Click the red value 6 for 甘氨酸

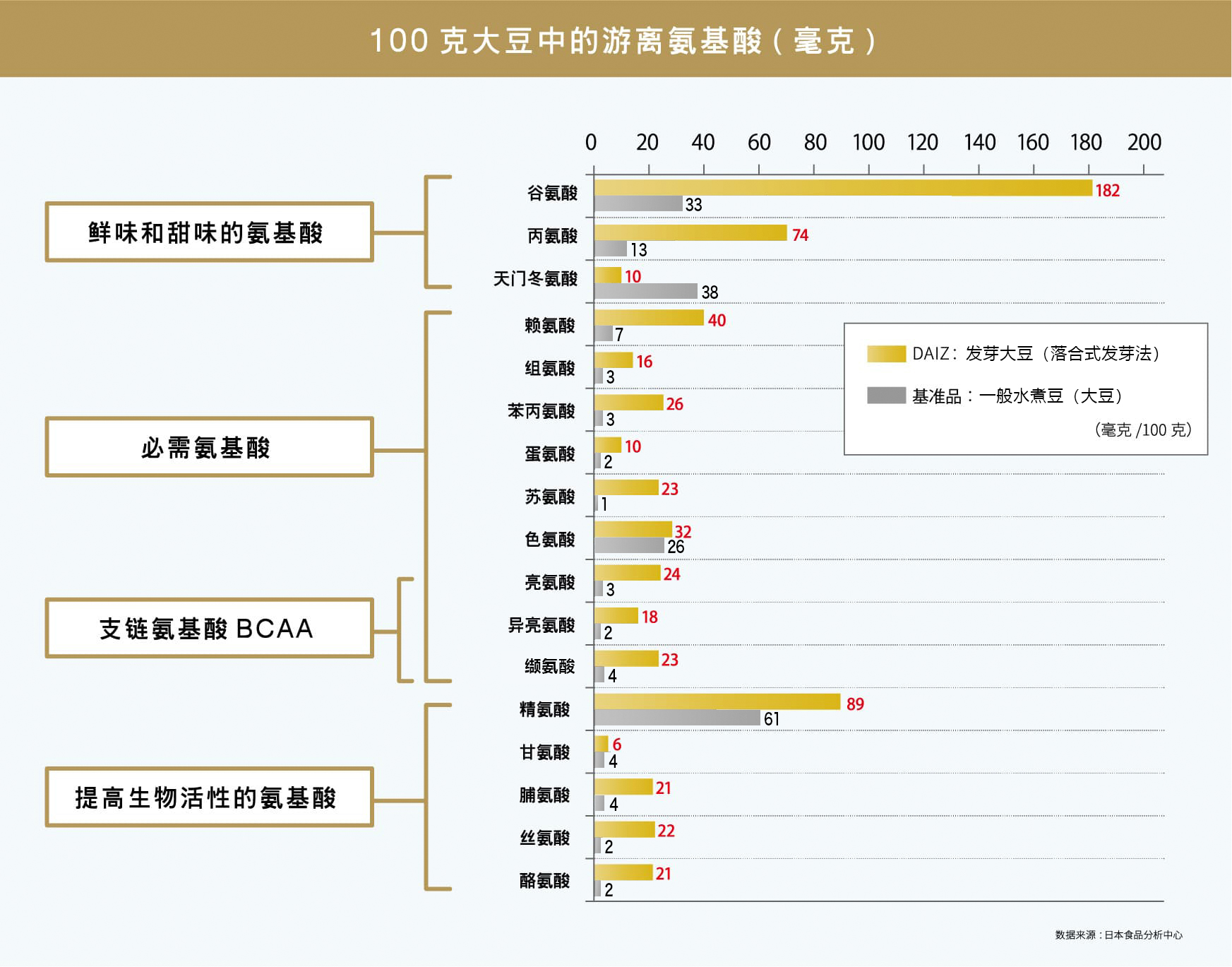(617, 744)
